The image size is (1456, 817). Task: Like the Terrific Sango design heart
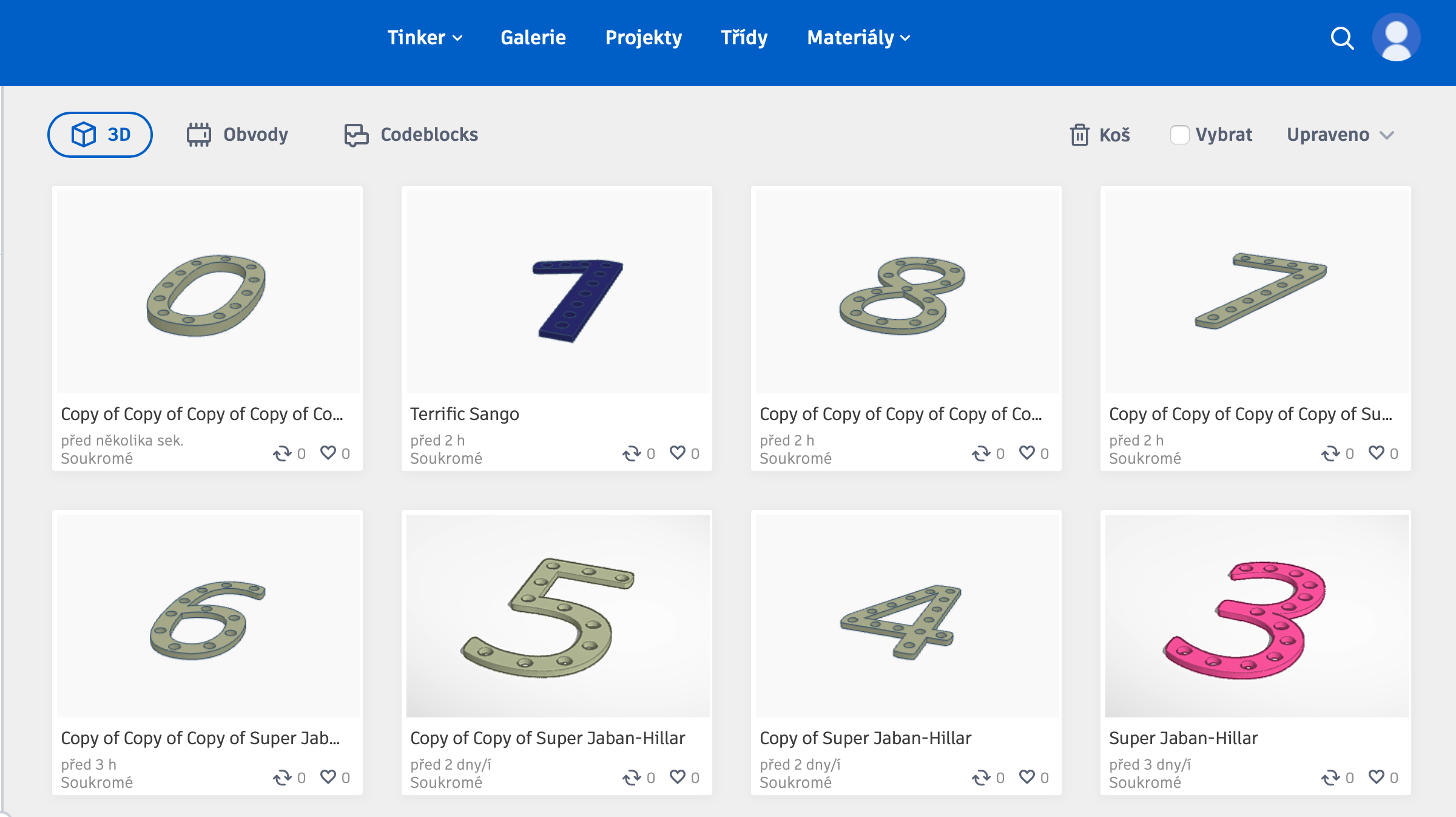pyautogui.click(x=678, y=453)
